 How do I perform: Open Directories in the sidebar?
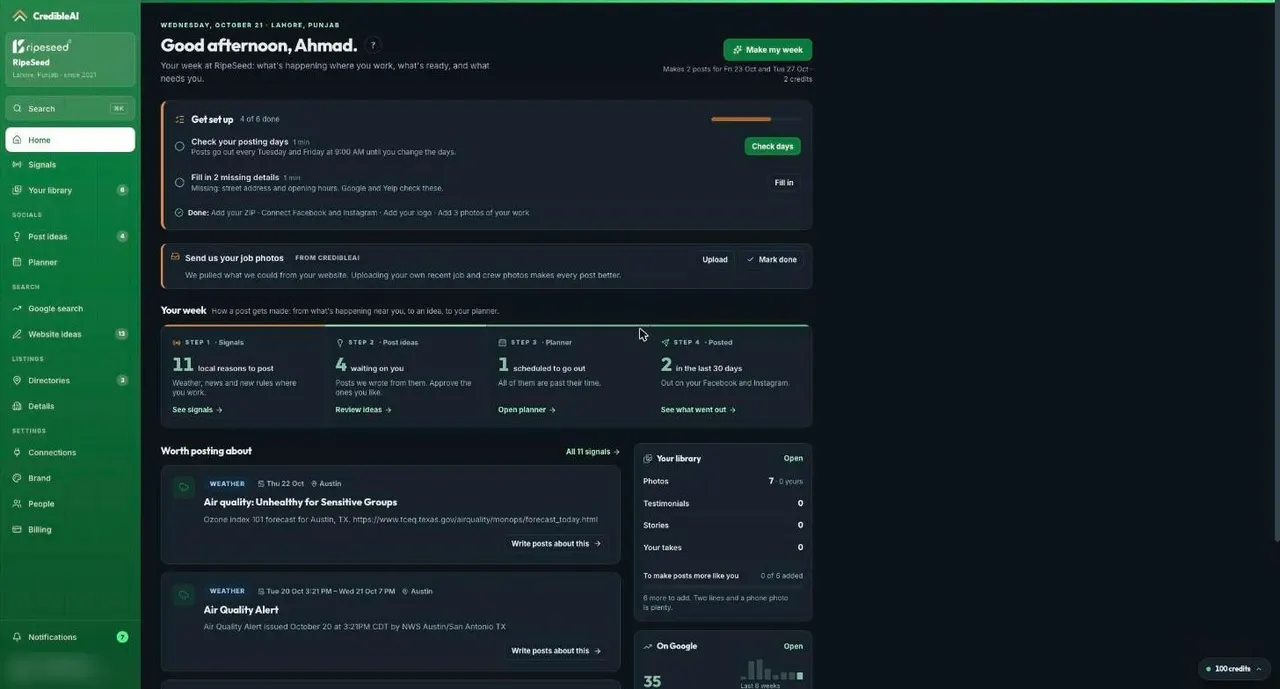click(70, 380)
